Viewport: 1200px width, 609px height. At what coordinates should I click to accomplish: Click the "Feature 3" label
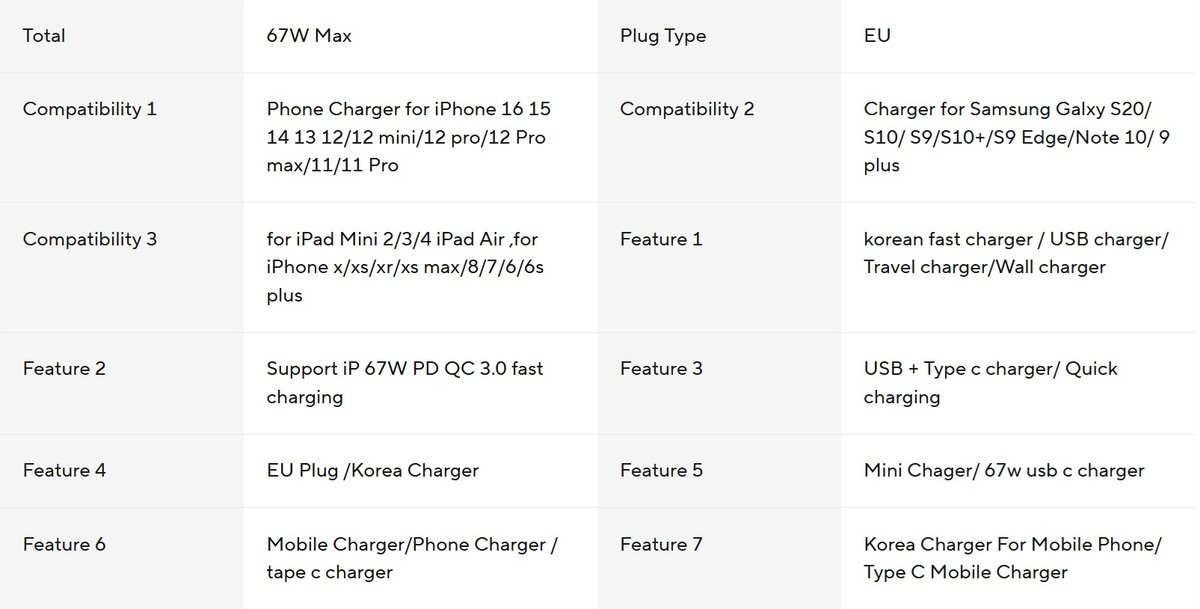coord(661,369)
